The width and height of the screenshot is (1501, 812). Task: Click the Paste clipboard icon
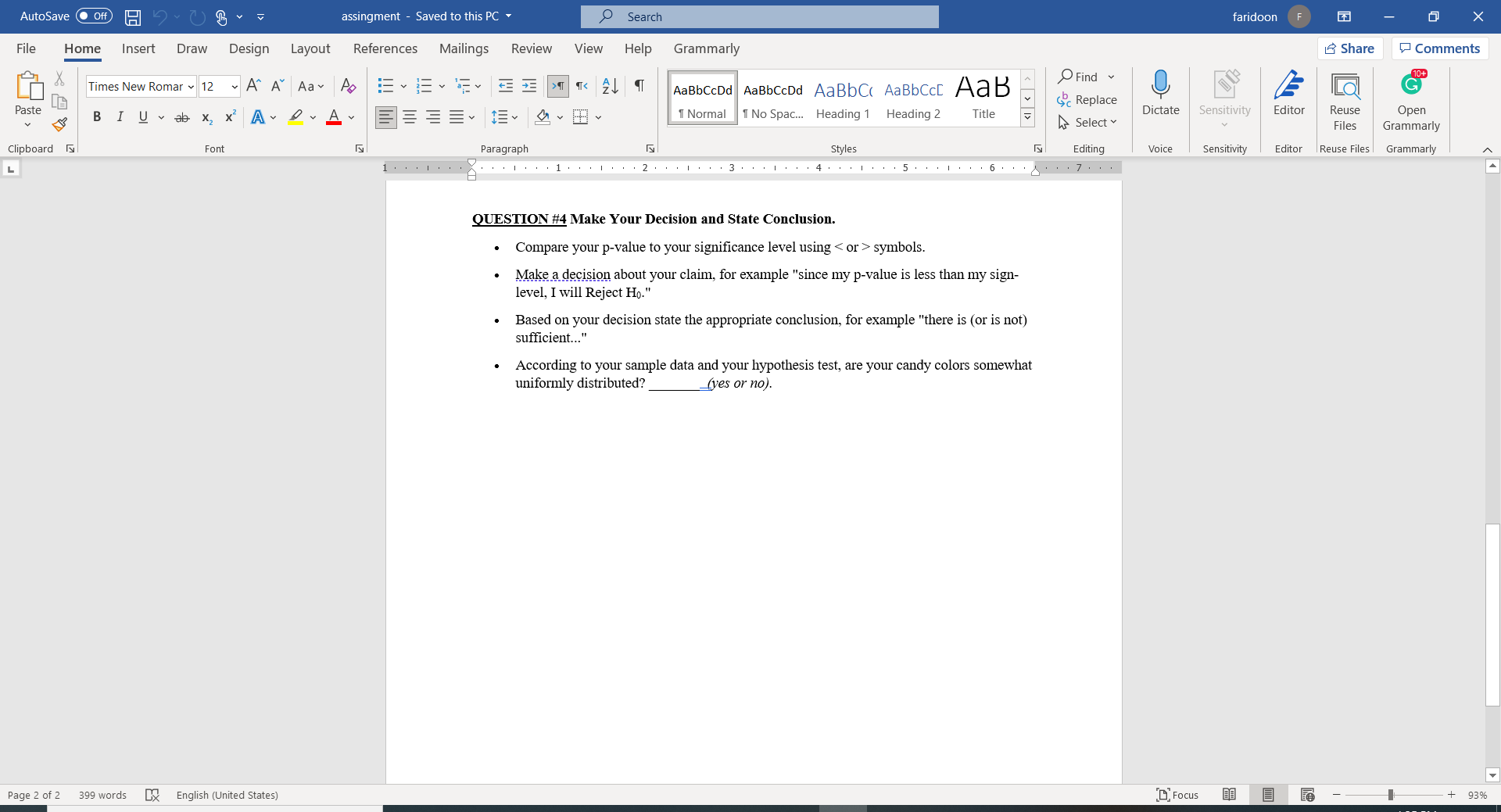(29, 86)
